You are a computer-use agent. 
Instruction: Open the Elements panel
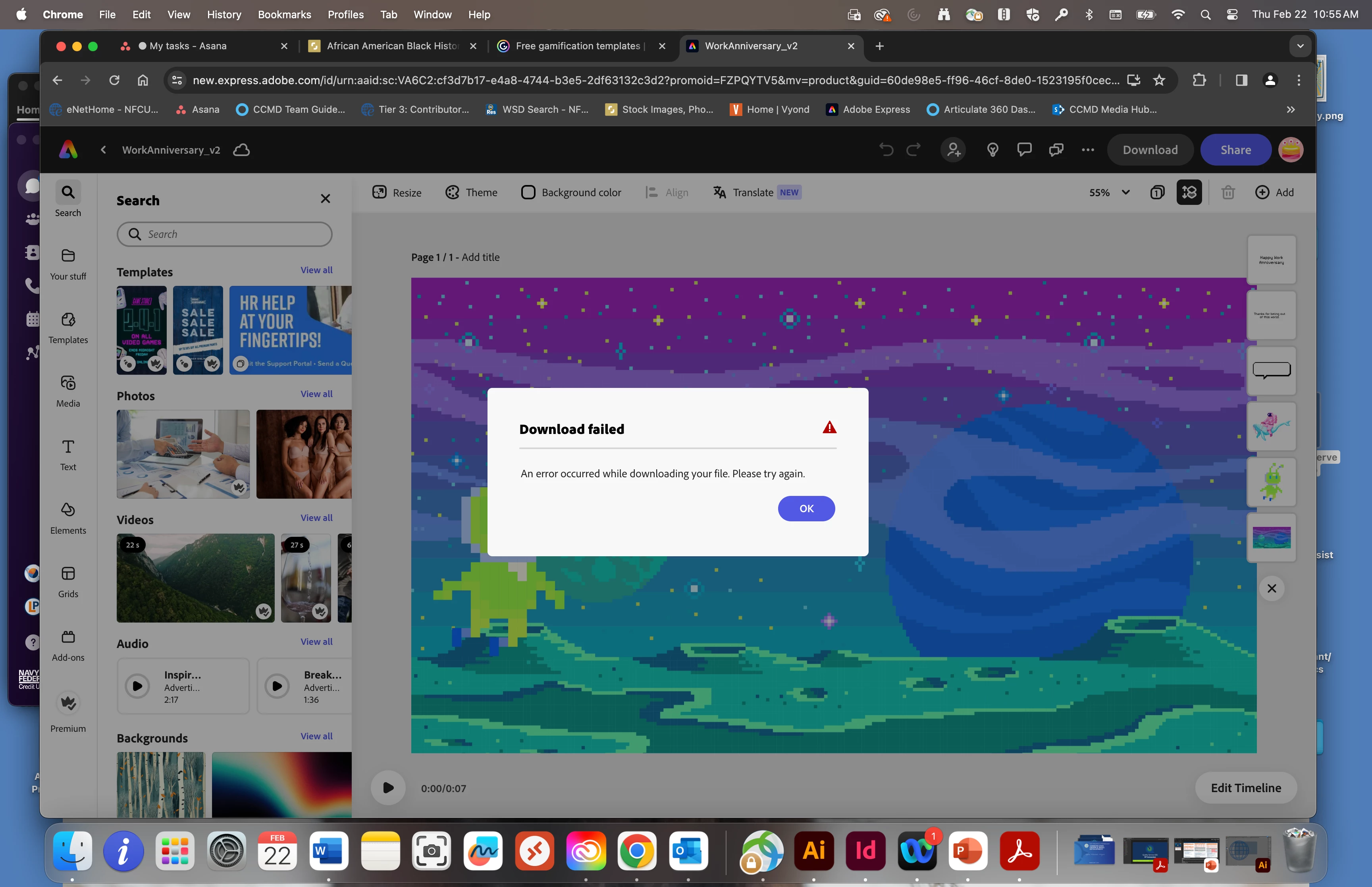coord(68,518)
